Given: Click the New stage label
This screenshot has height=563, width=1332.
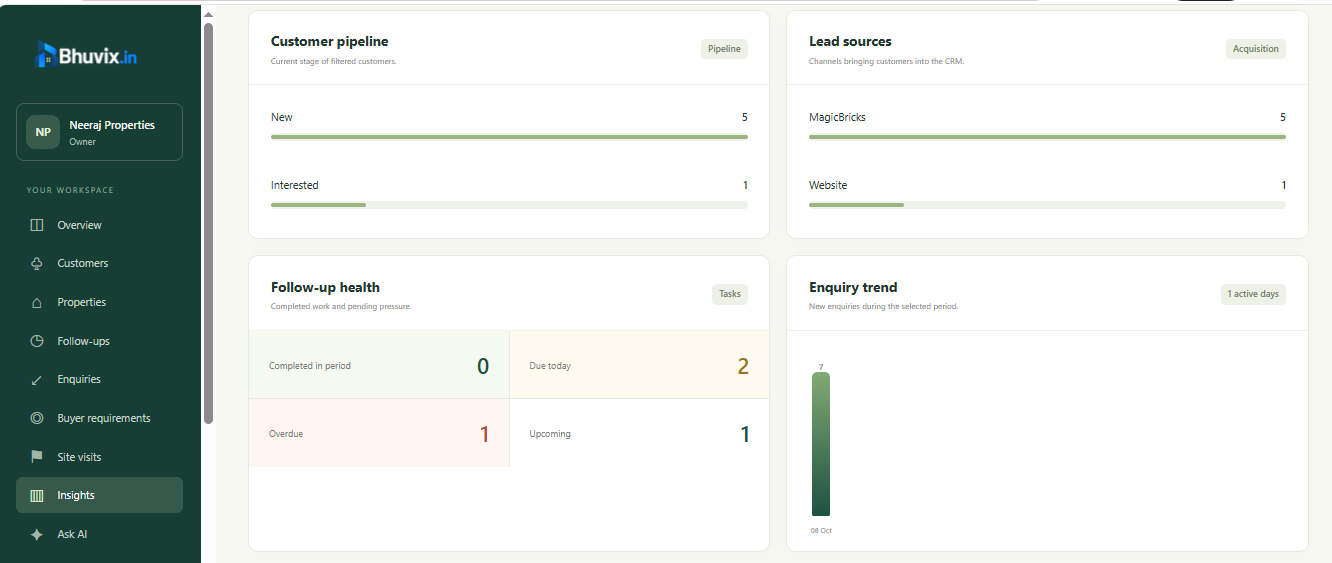Looking at the screenshot, I should point(282,117).
